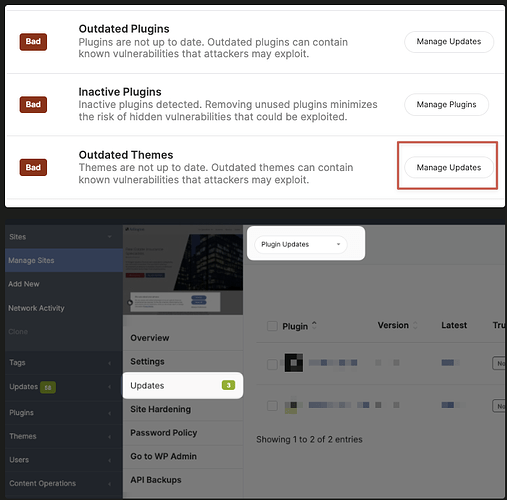Open the Plugin Updates dropdown
Screen dimensions: 507x500
coord(301,244)
